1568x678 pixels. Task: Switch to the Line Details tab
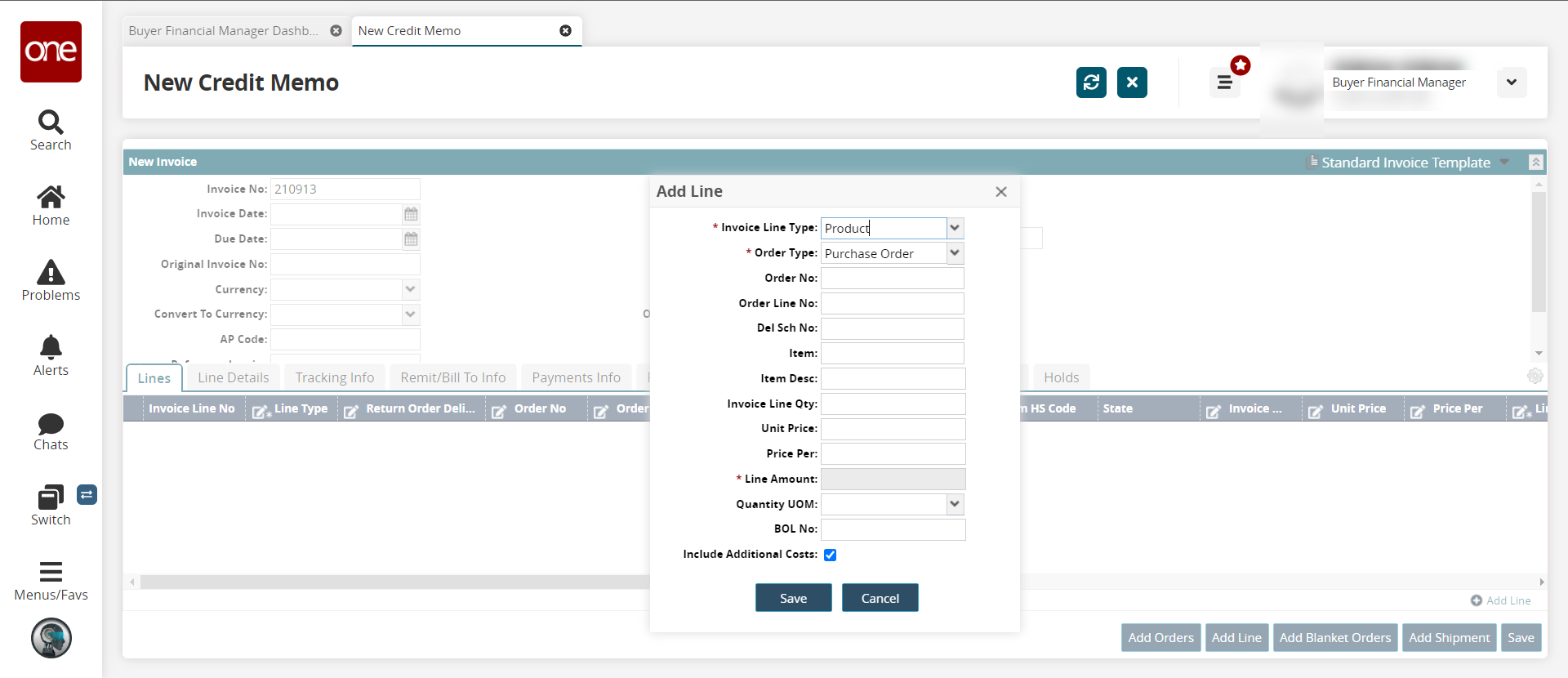click(233, 377)
